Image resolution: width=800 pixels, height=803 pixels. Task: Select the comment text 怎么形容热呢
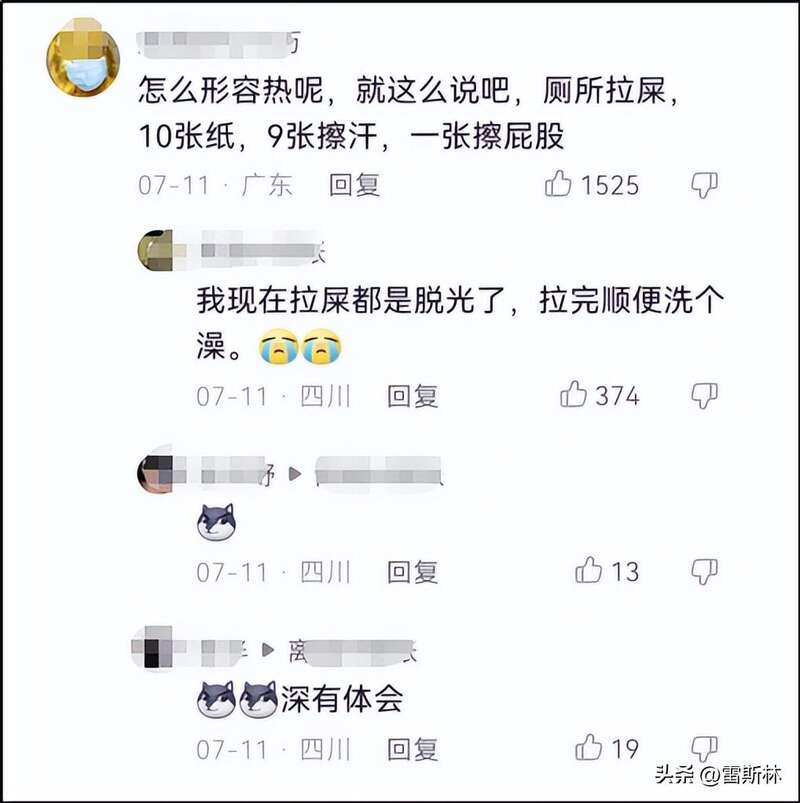231,90
